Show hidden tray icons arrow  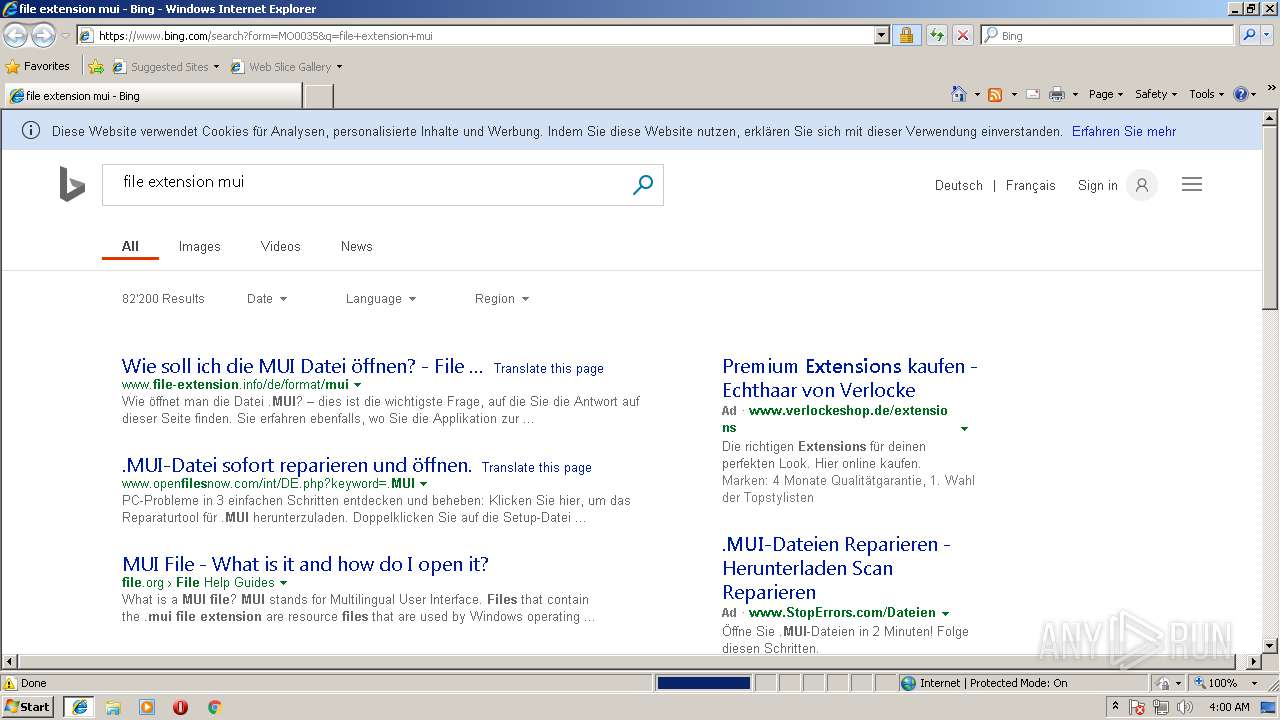pos(1116,707)
